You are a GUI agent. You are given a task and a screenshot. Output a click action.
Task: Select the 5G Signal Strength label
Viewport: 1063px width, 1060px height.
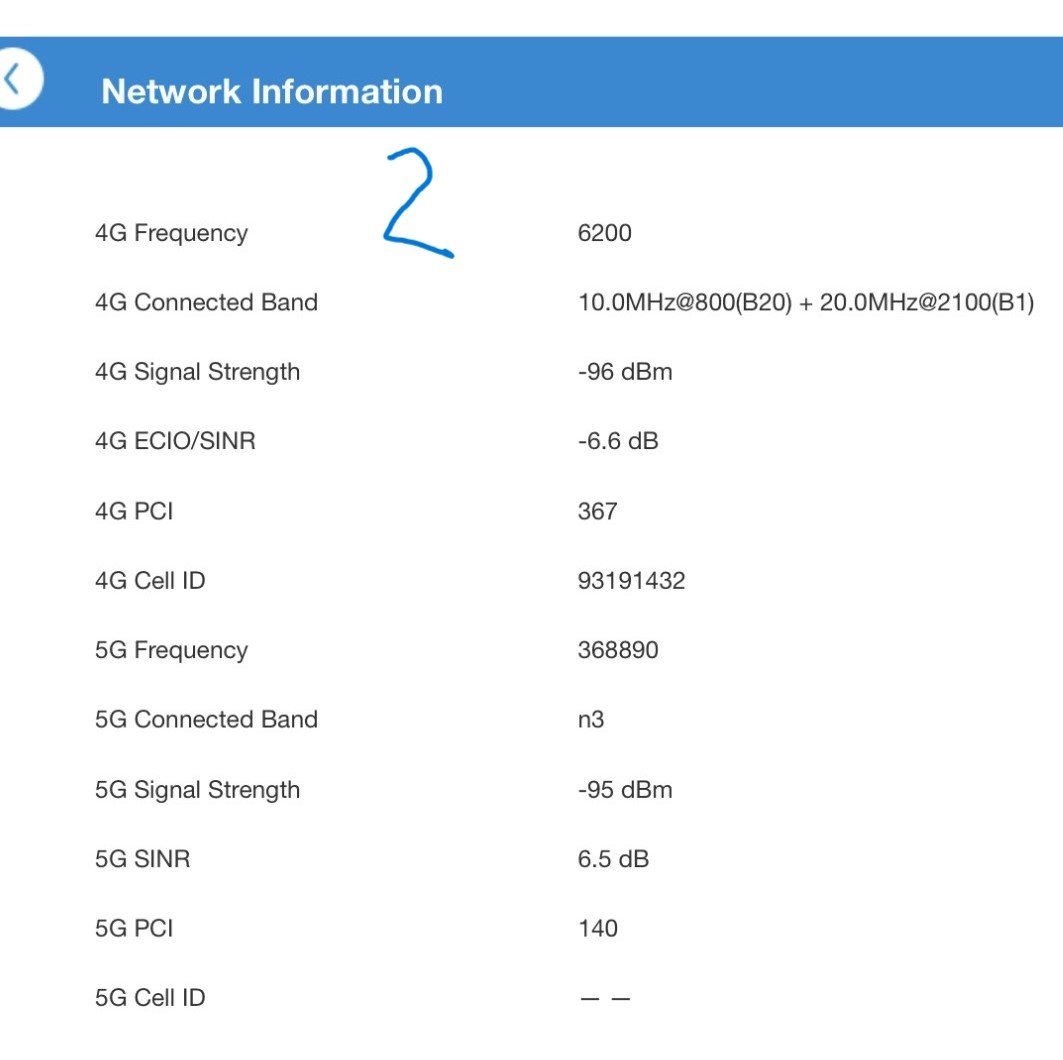(197, 789)
